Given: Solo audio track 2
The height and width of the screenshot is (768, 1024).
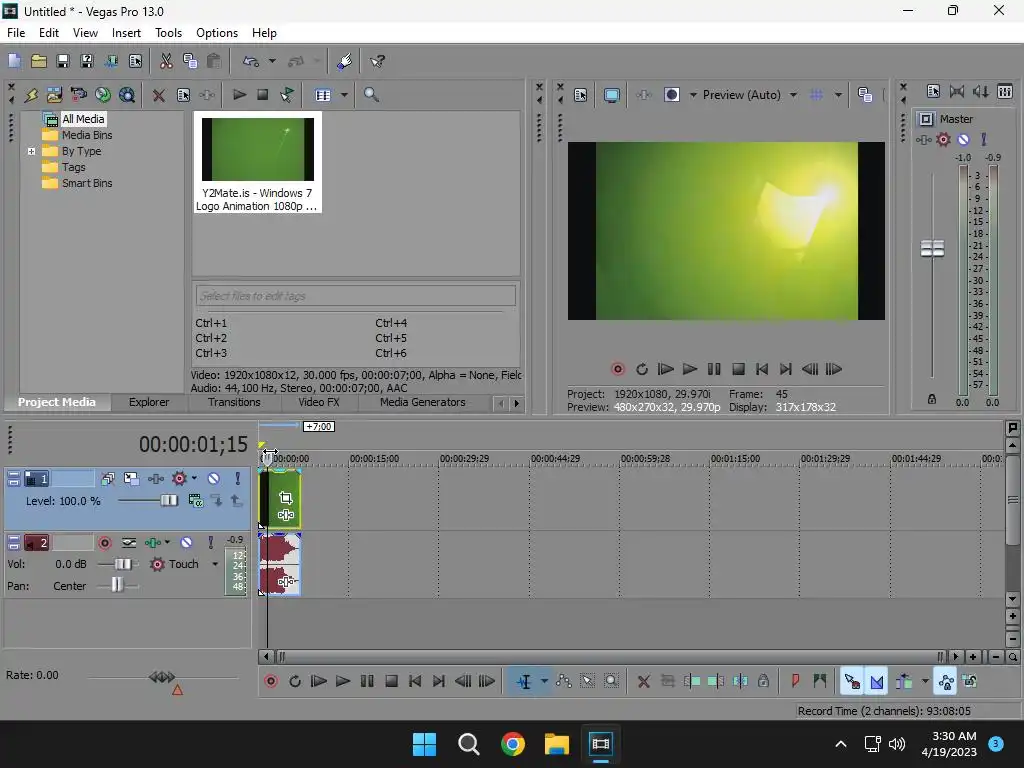Looking at the screenshot, I should point(210,543).
